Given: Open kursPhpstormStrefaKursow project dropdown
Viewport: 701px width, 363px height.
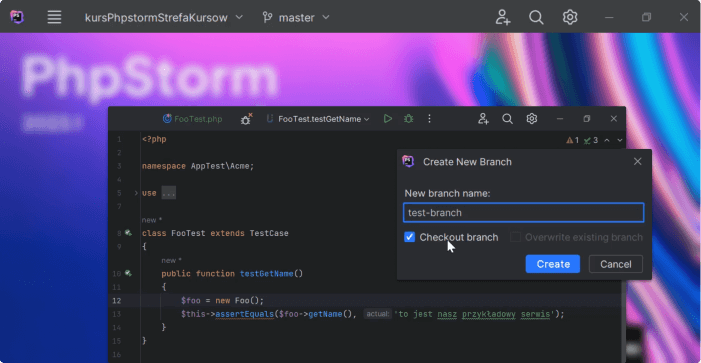Looking at the screenshot, I should 164,18.
